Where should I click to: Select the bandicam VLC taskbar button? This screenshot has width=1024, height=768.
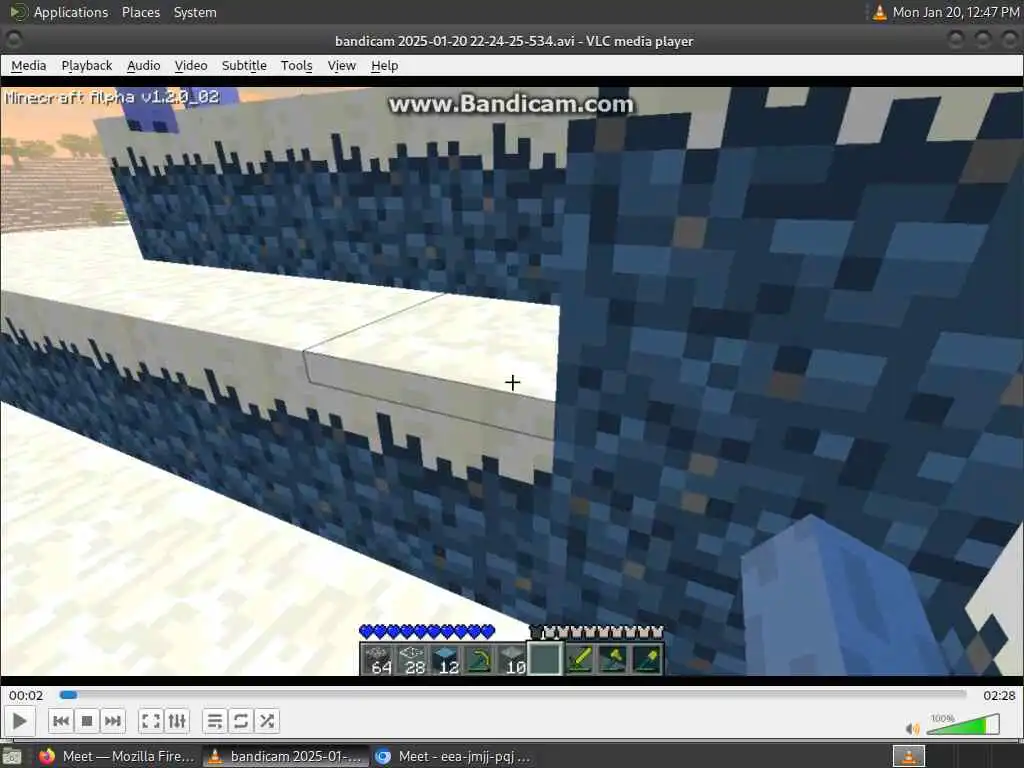[286, 756]
